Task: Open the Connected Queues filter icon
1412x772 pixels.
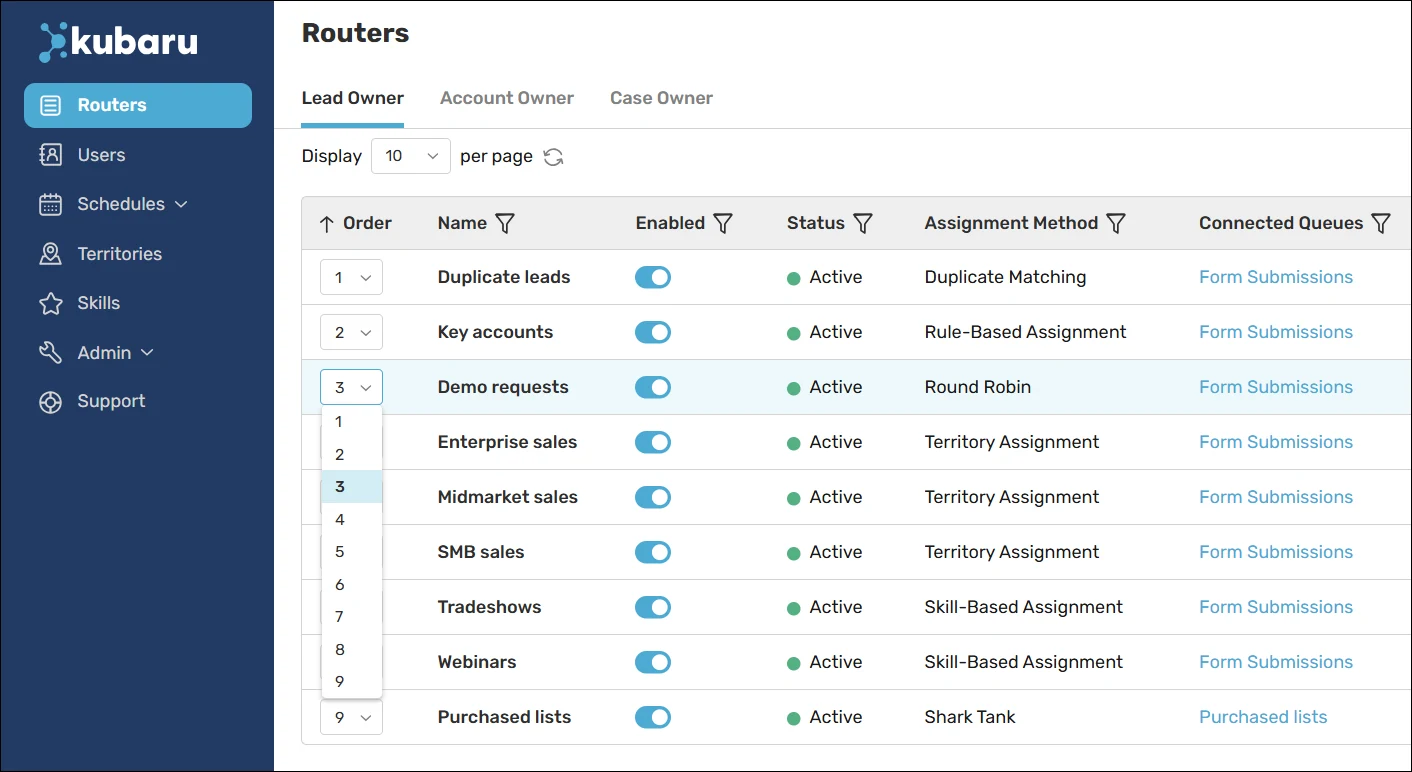Action: [x=1381, y=224]
